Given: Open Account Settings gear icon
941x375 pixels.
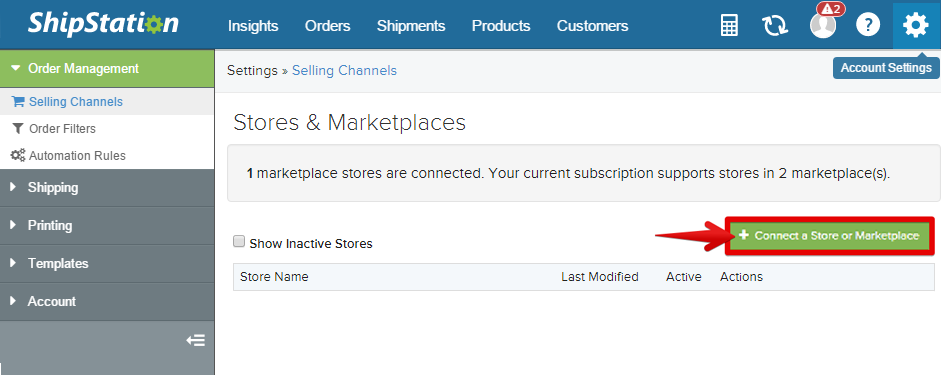Looking at the screenshot, I should point(916,25).
